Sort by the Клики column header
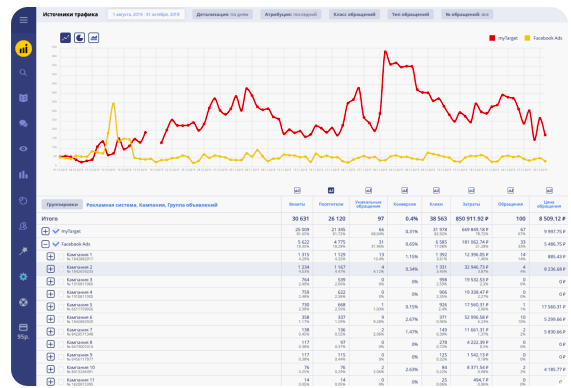Screen dimensions: 571x388 pos(436,204)
